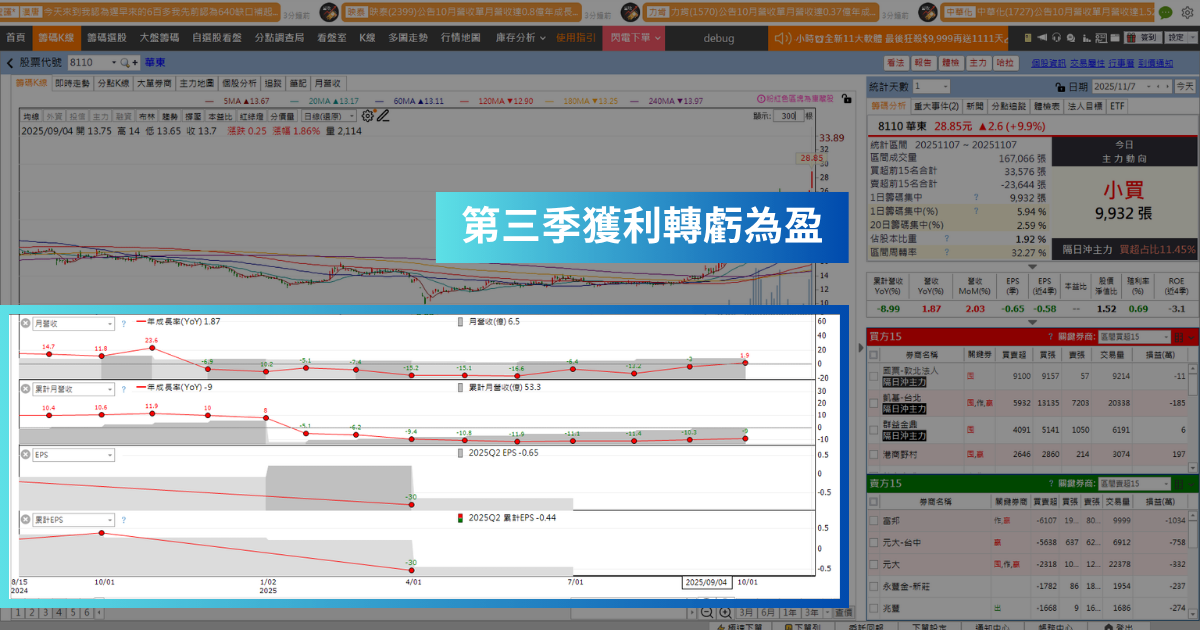Select the pencil drawing tool
The height and width of the screenshot is (630, 1200).
pyautogui.click(x=382, y=115)
